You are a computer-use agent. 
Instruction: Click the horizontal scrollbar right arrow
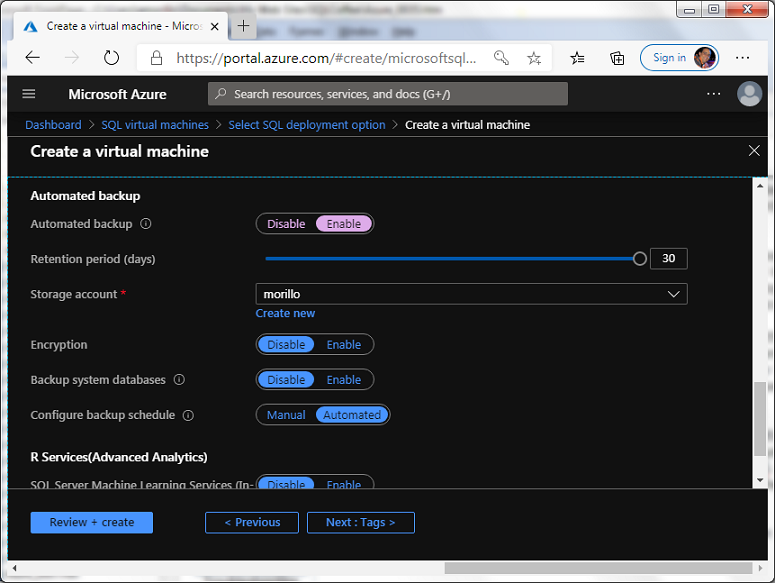click(760, 568)
